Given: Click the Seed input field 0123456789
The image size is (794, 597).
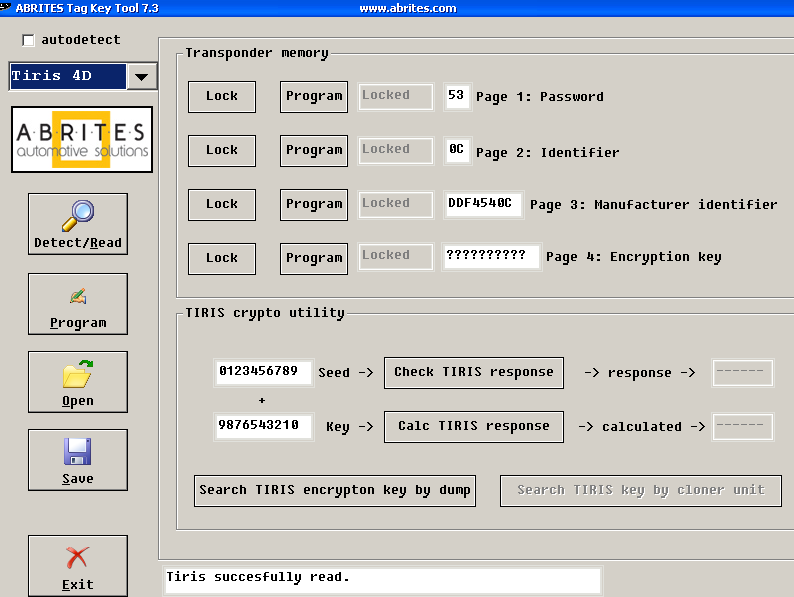Looking at the screenshot, I should [264, 373].
